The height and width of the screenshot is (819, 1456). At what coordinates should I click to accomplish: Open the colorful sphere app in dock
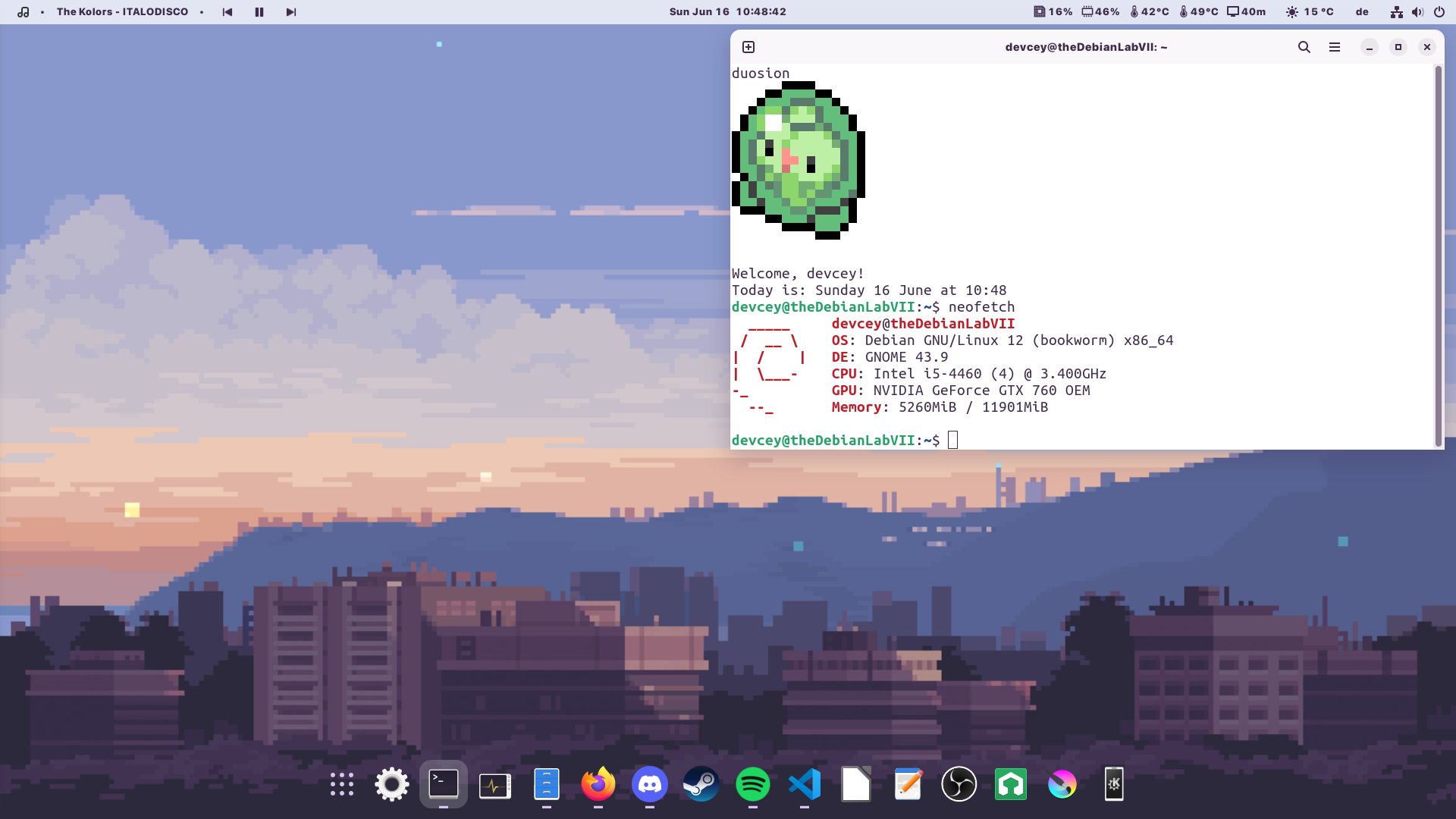[x=1062, y=784]
